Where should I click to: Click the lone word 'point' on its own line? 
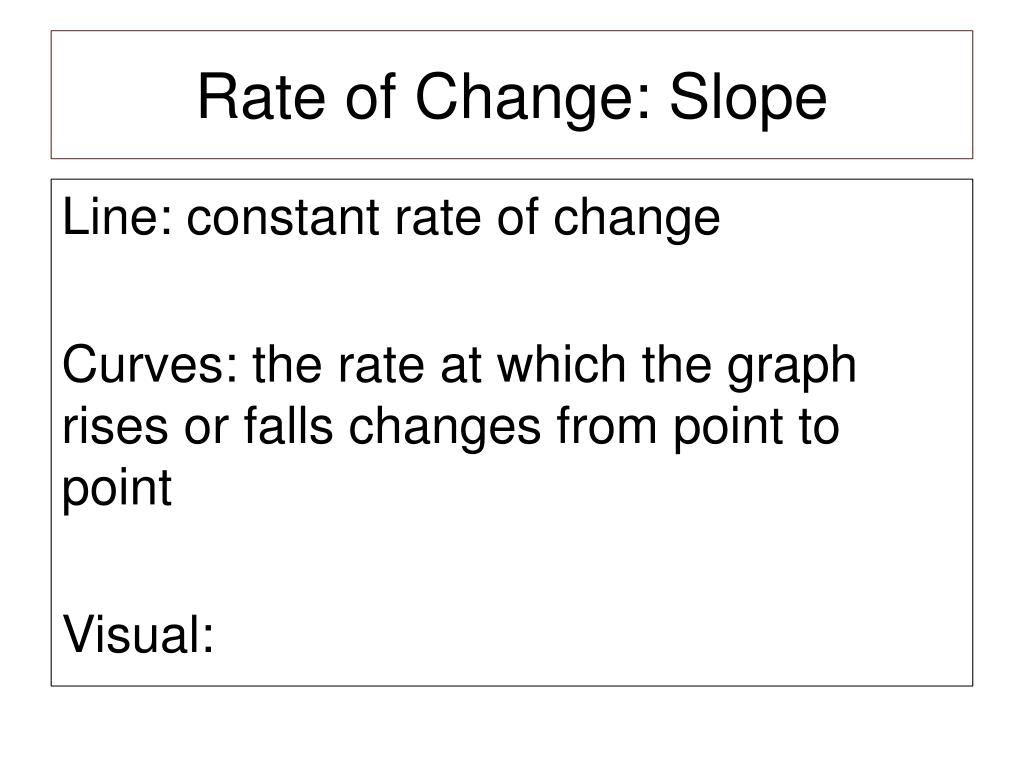coord(117,488)
